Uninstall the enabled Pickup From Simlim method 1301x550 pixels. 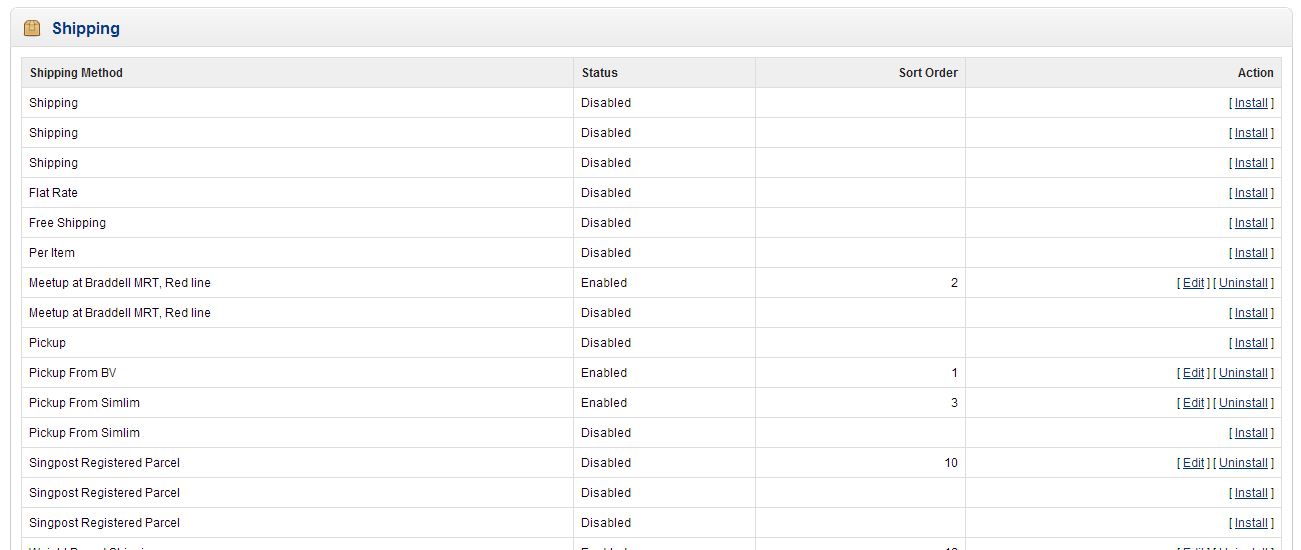tap(1243, 403)
